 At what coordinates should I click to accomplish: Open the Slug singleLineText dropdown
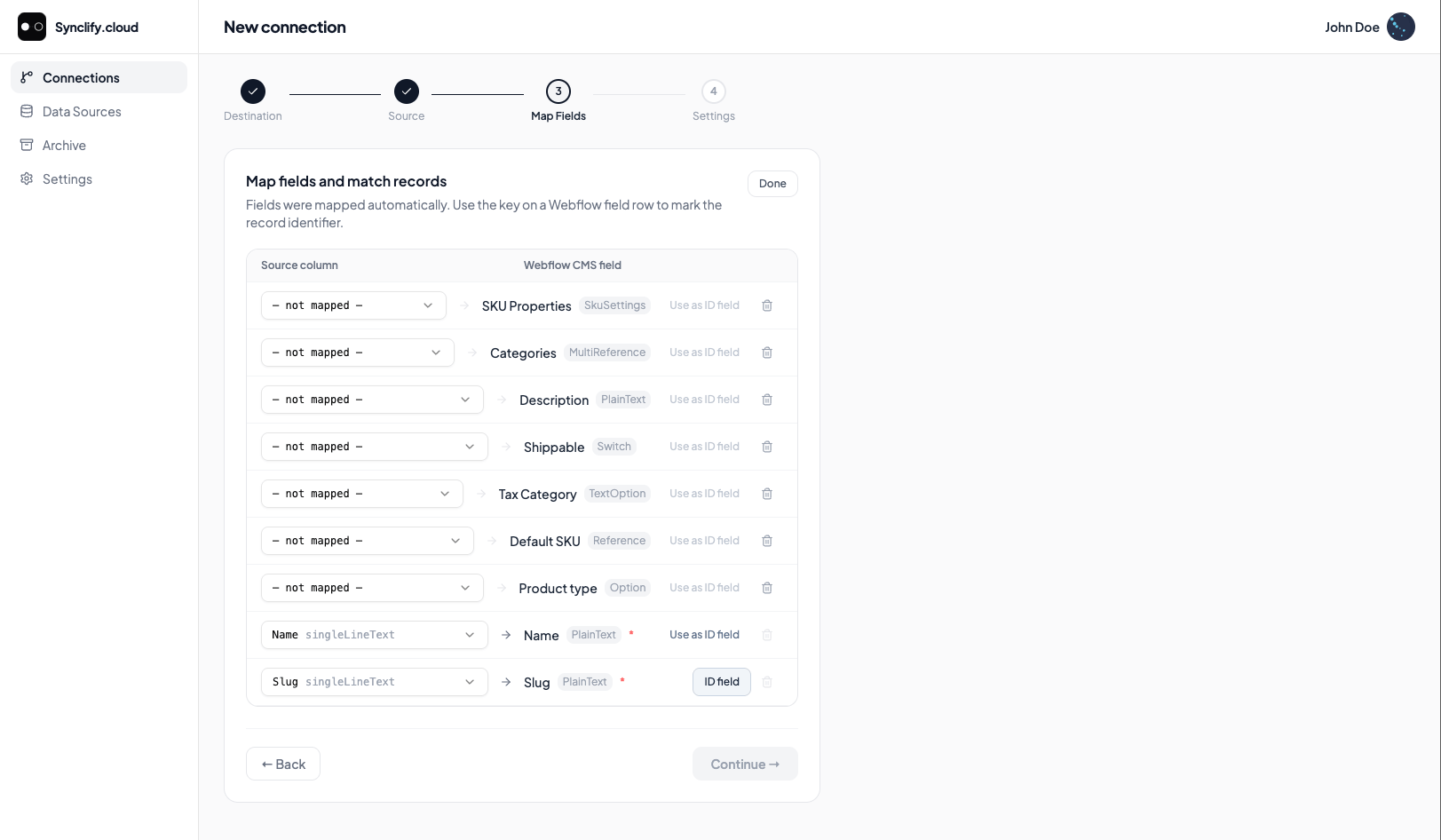coord(375,682)
